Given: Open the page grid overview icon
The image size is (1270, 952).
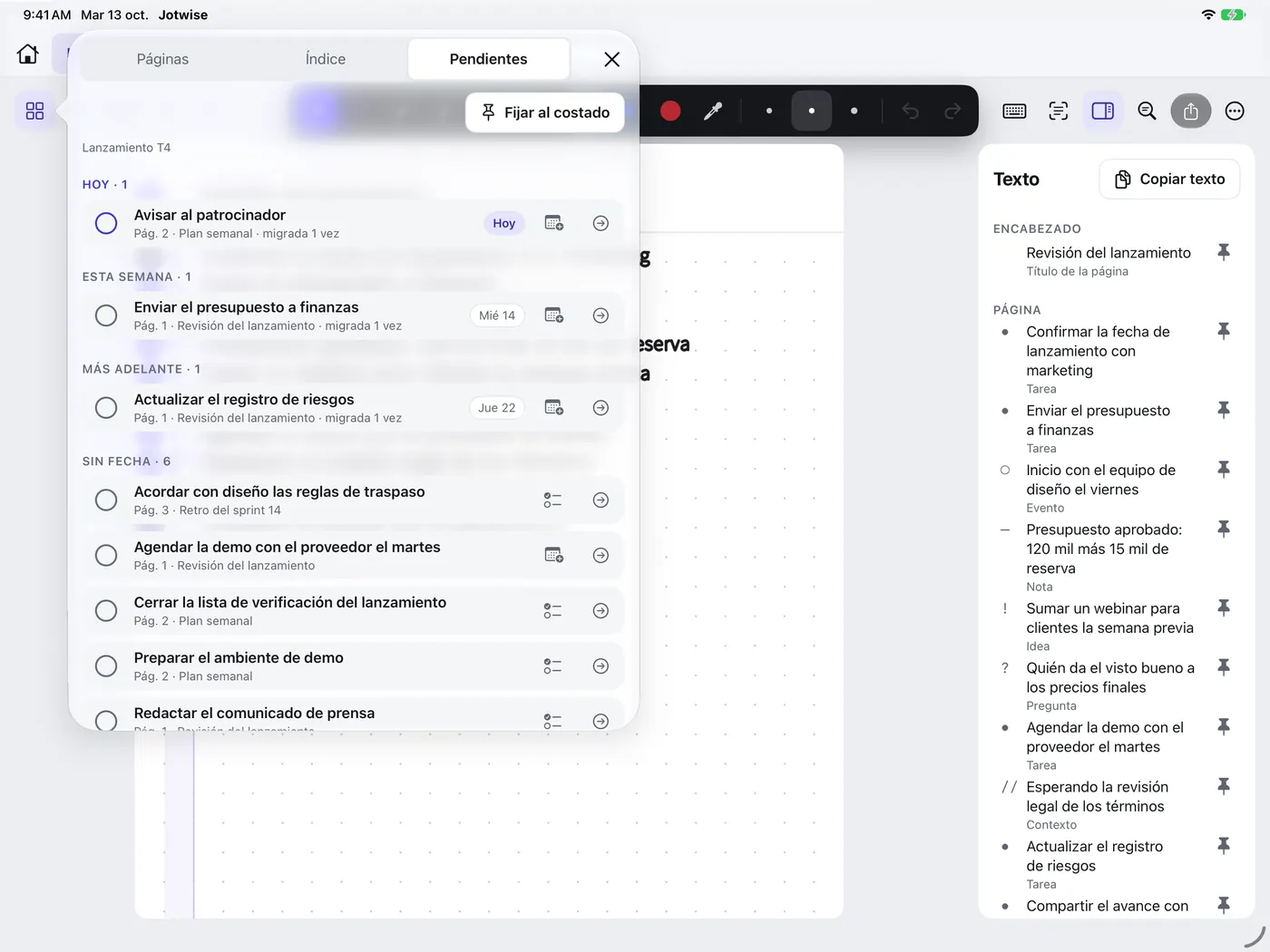Looking at the screenshot, I should 34,111.
